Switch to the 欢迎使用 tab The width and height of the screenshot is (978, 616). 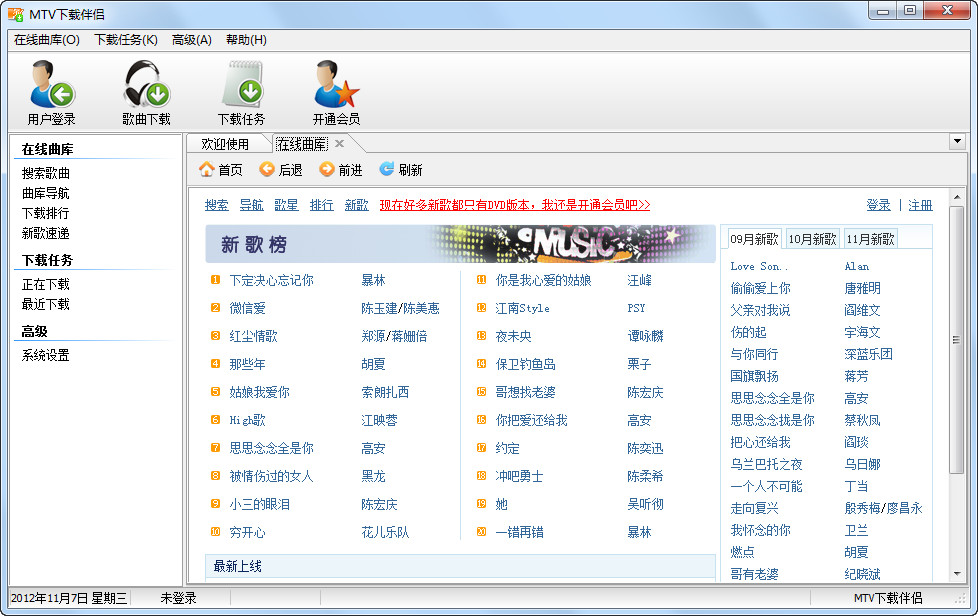click(224, 142)
